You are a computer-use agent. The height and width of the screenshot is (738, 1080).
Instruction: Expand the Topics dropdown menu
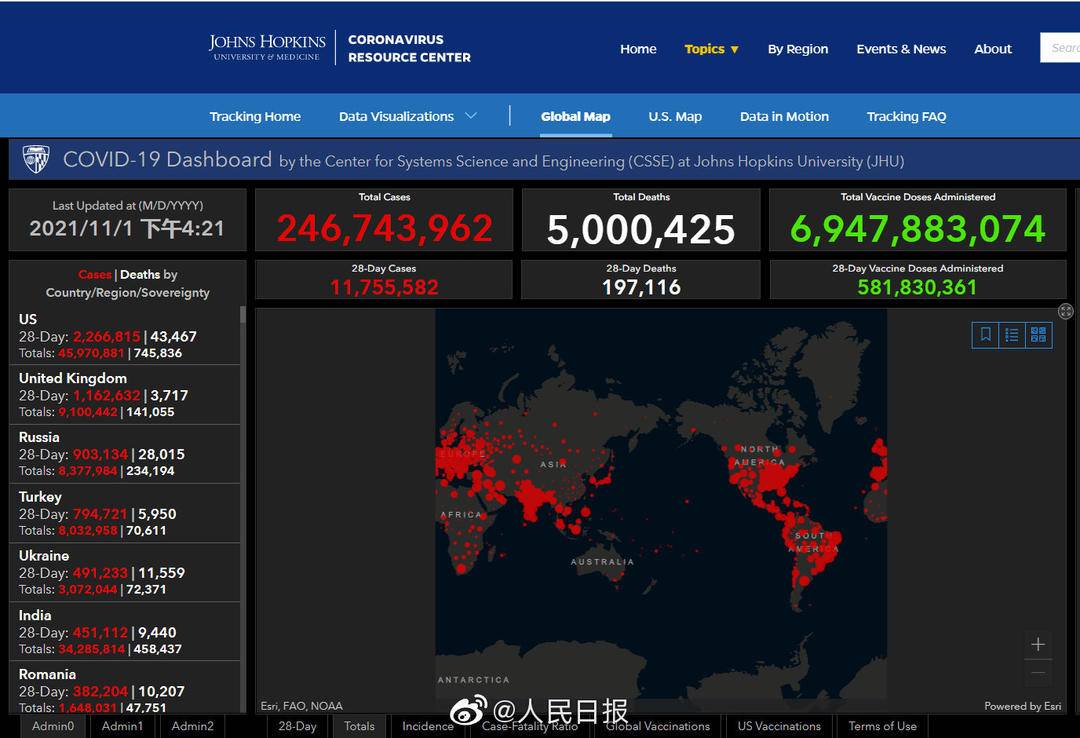711,49
